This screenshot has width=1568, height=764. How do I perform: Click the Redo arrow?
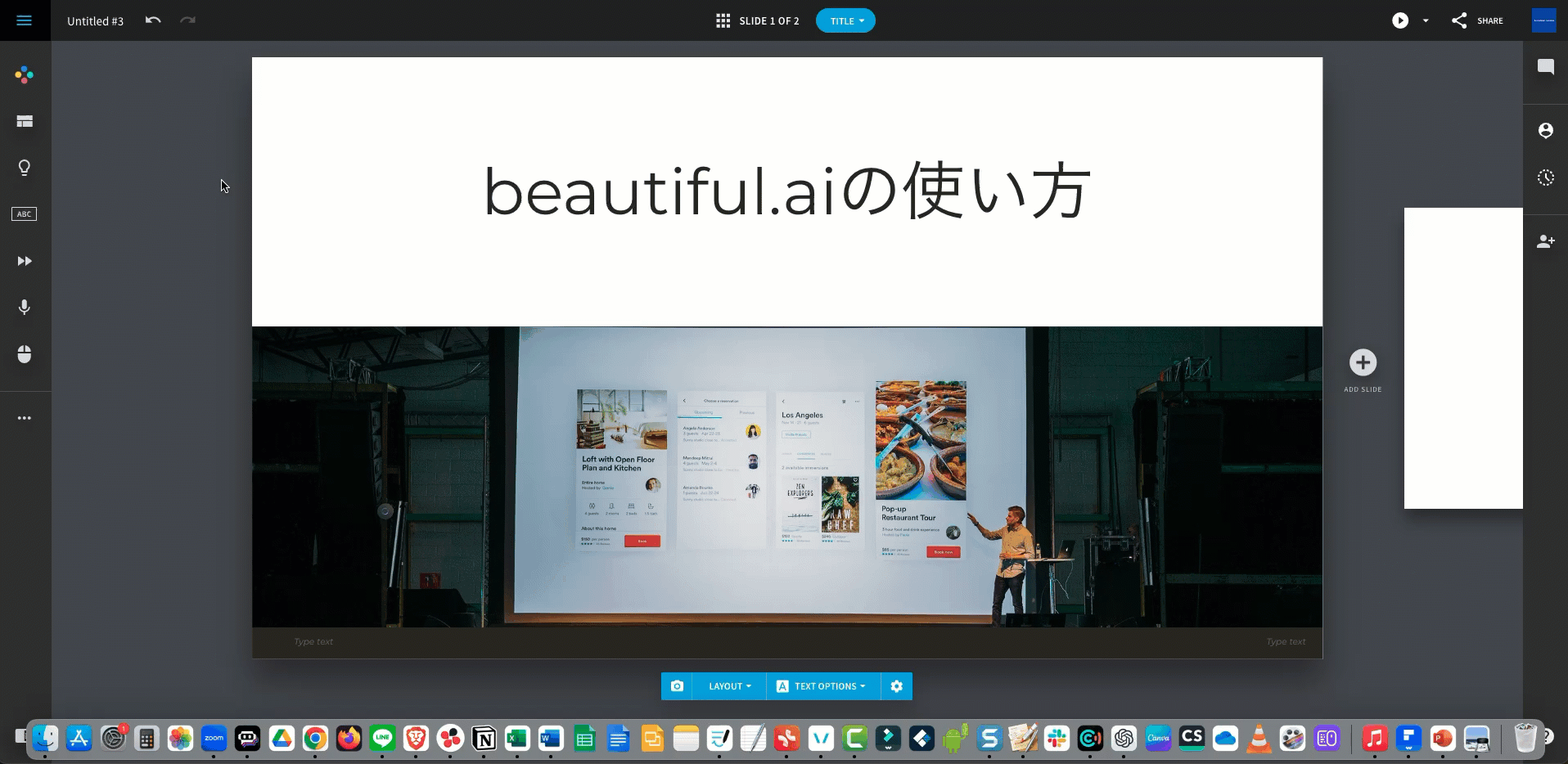[188, 20]
